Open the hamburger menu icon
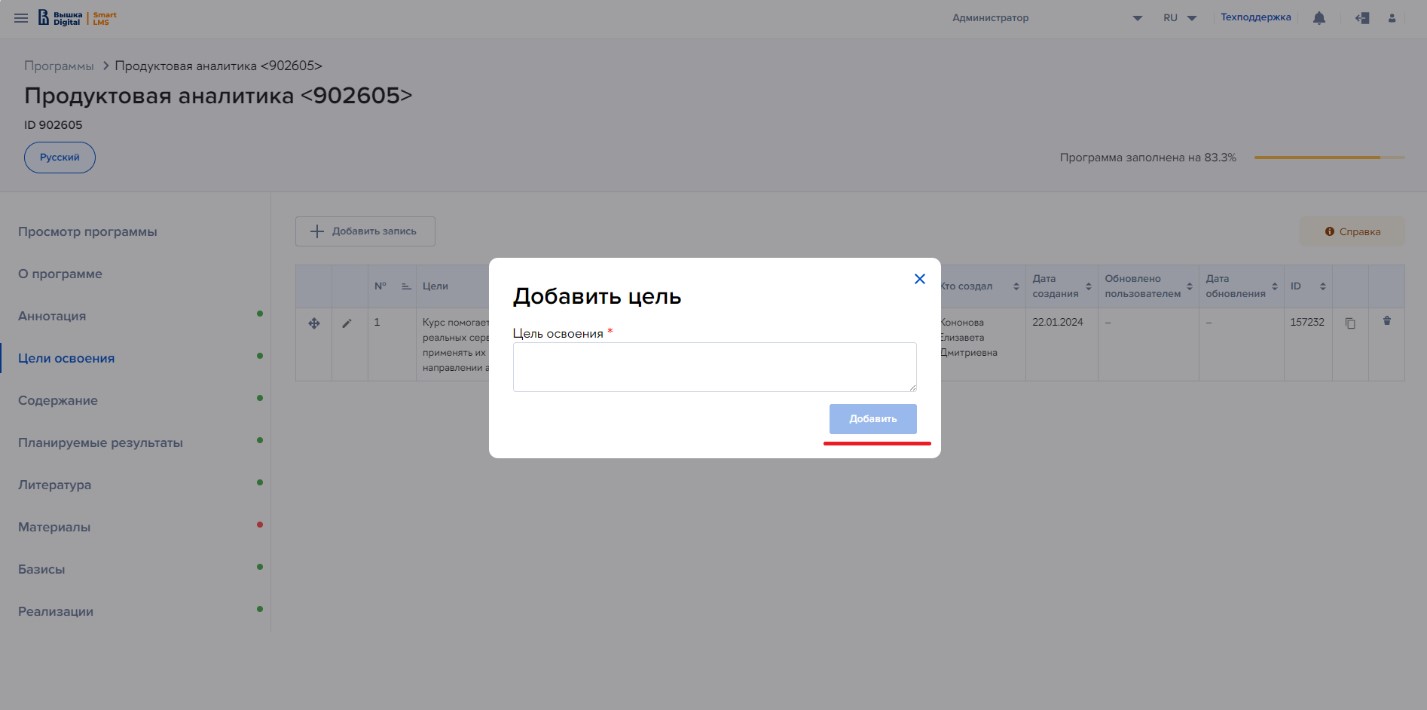This screenshot has height=710, width=1427. click(21, 18)
